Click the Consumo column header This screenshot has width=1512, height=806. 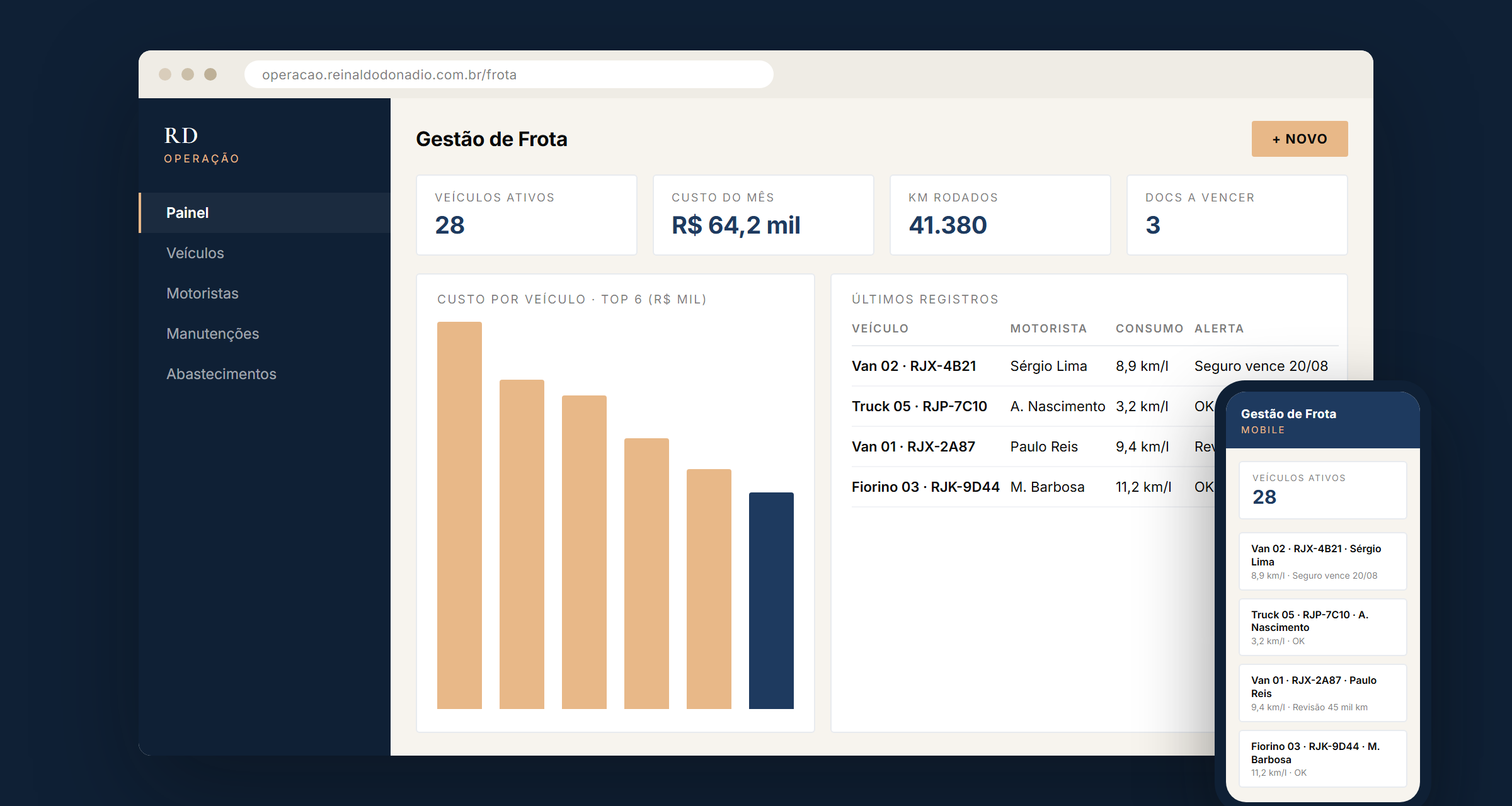tap(1149, 329)
